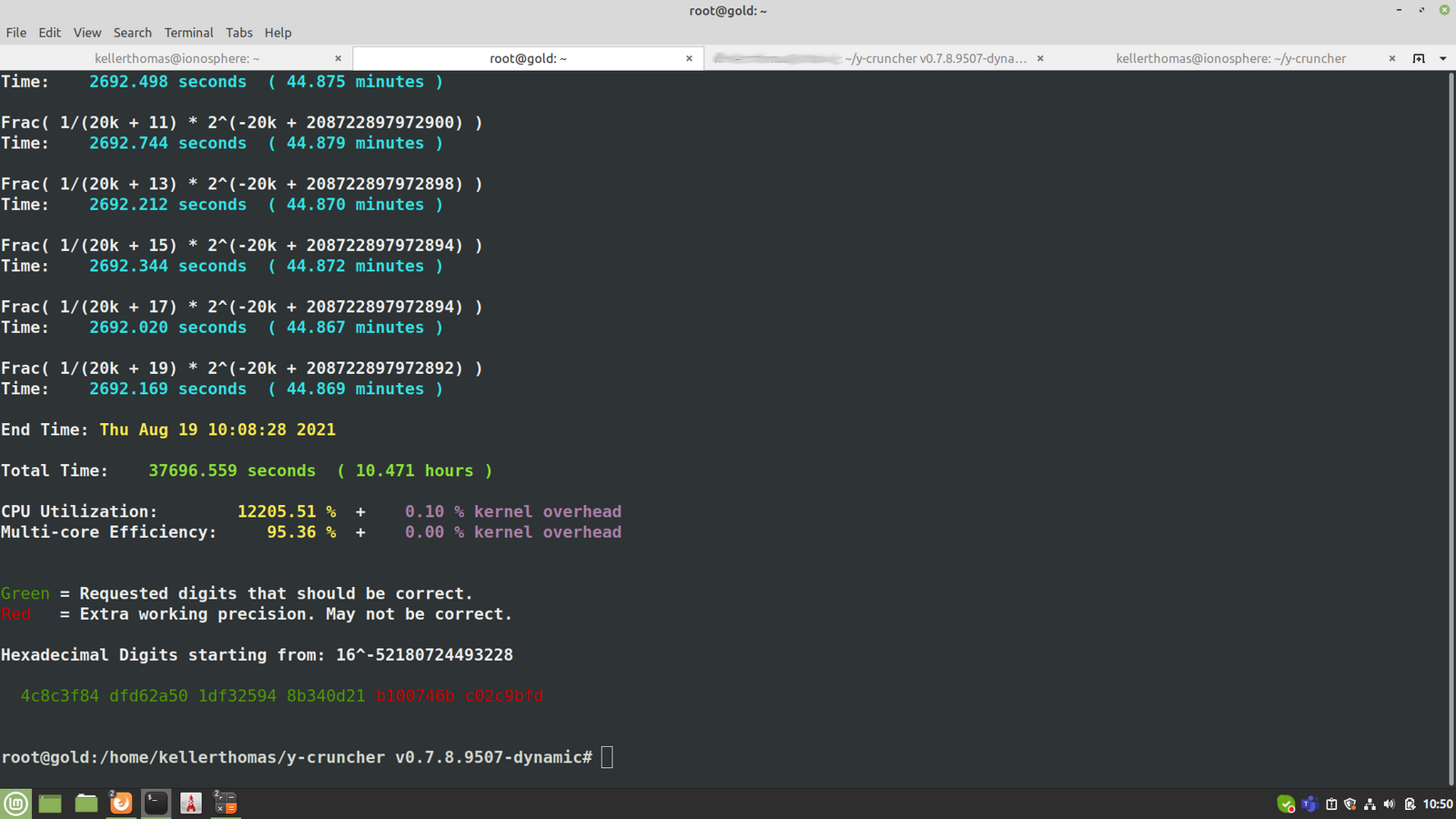The image size is (1456, 819).
Task: Open the clipboard notification tray icon
Action: coord(1330,804)
